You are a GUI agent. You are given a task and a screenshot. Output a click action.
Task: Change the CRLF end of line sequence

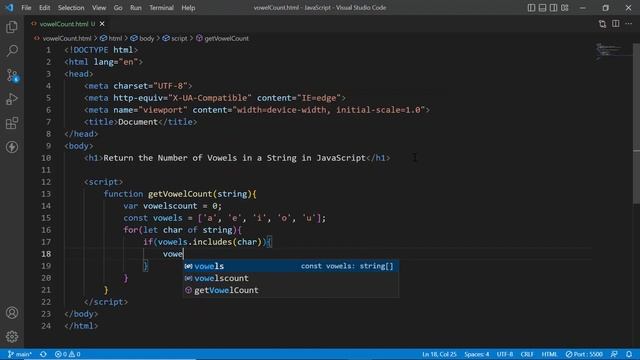(527, 354)
